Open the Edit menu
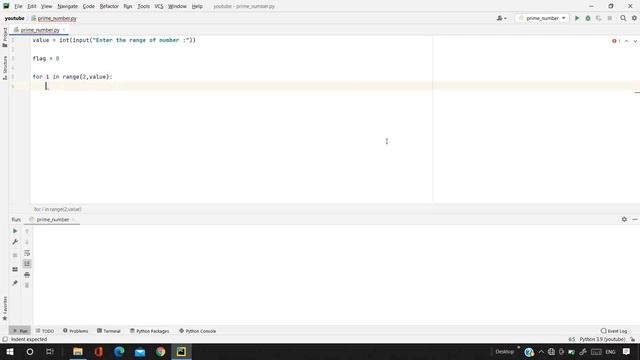 pos(32,7)
